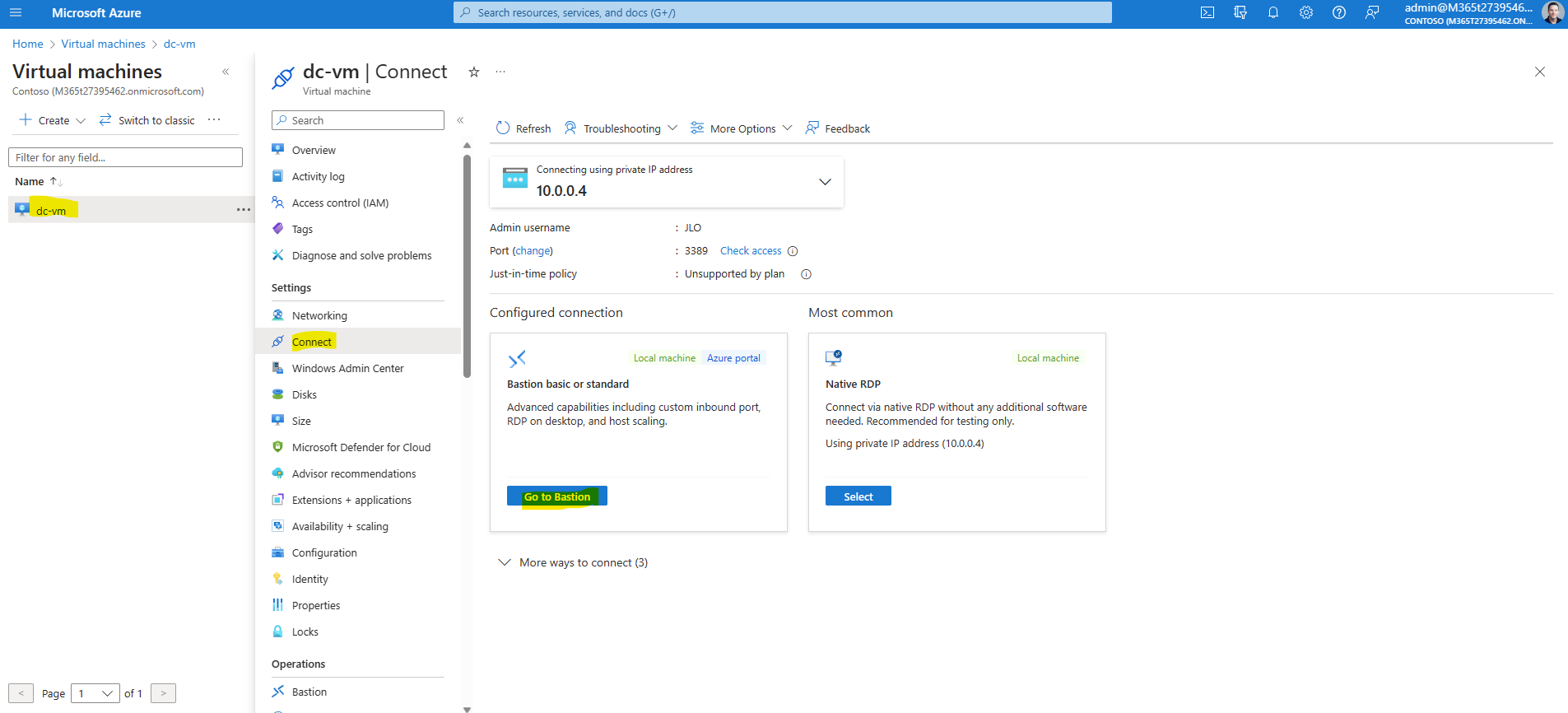
Task: Open the More Options dropdown
Action: [741, 128]
